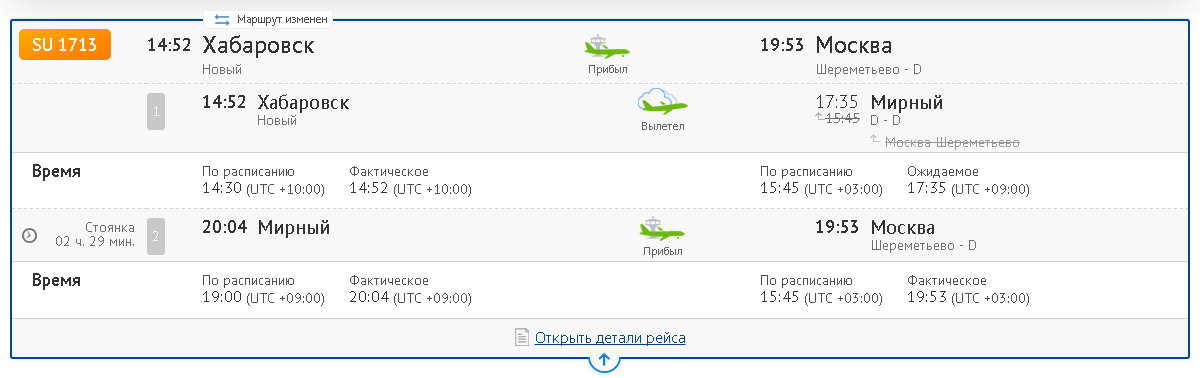Image resolution: width=1200 pixels, height=378 pixels.
Task: Click the segment 1 number badge
Action: coord(155,111)
